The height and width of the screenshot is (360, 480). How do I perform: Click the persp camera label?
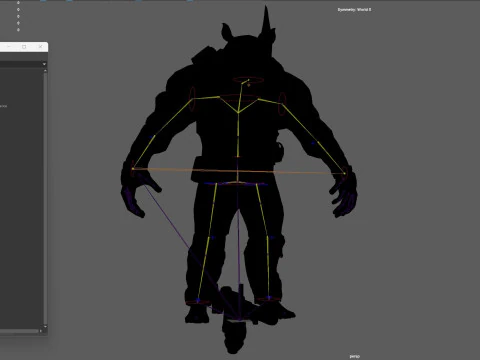355,356
